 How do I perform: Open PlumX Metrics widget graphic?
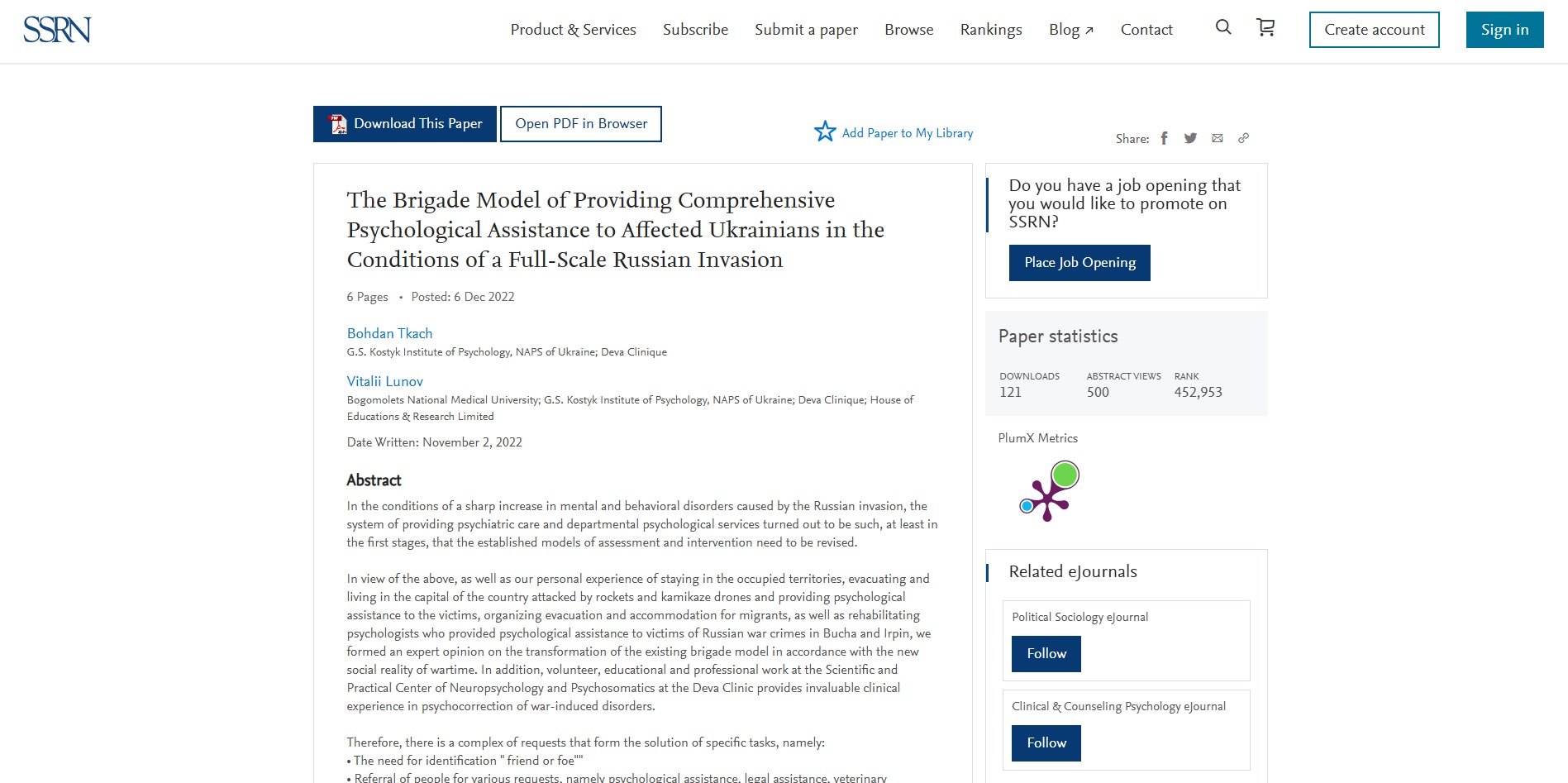(1049, 491)
